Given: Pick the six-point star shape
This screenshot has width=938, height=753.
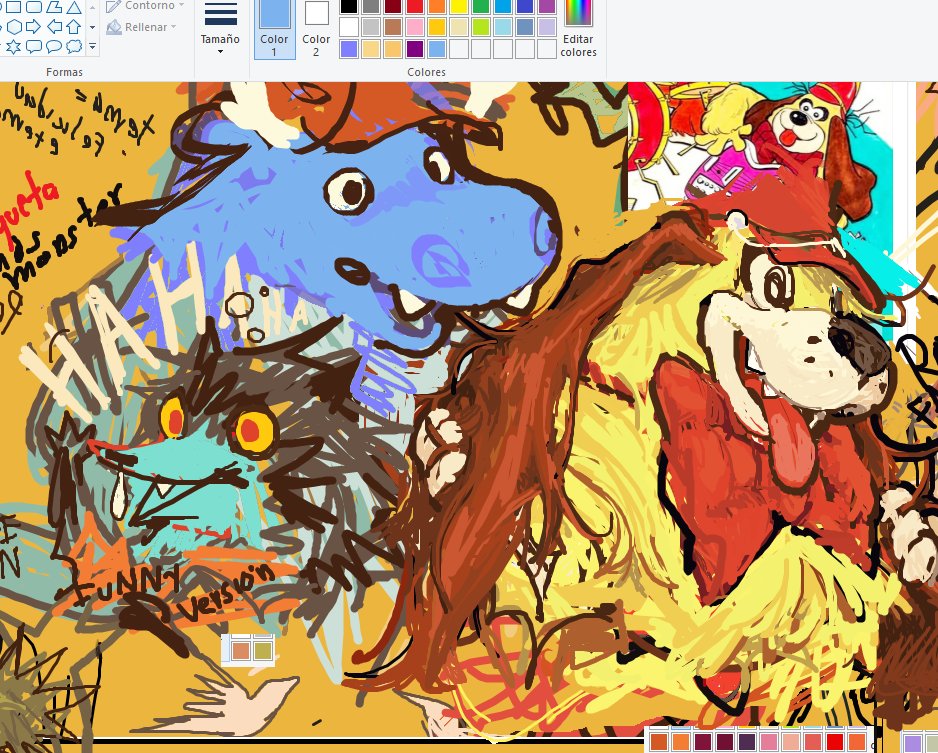Looking at the screenshot, I should (x=13, y=46).
